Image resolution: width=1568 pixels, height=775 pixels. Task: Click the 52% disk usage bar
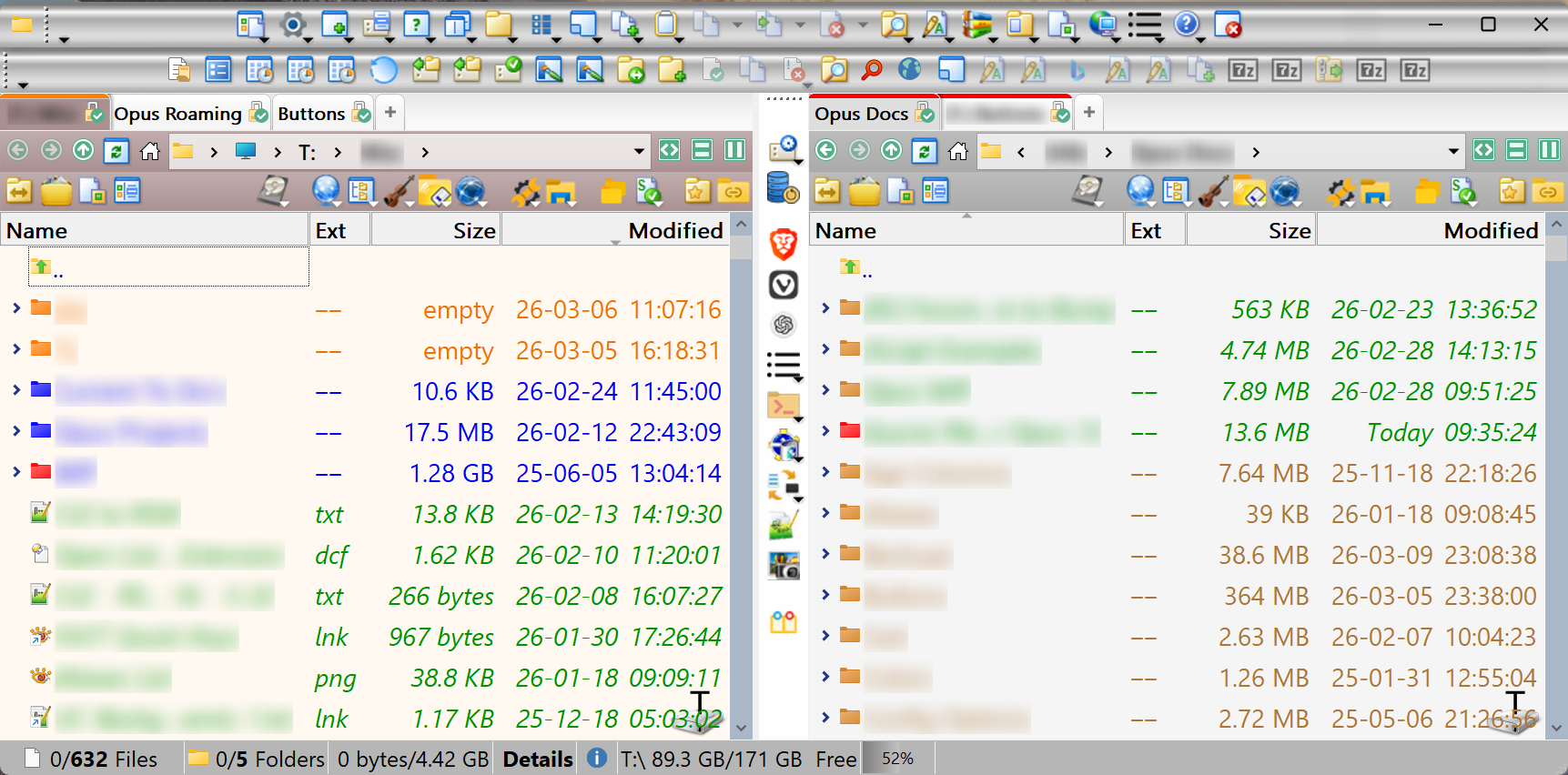pos(897,759)
